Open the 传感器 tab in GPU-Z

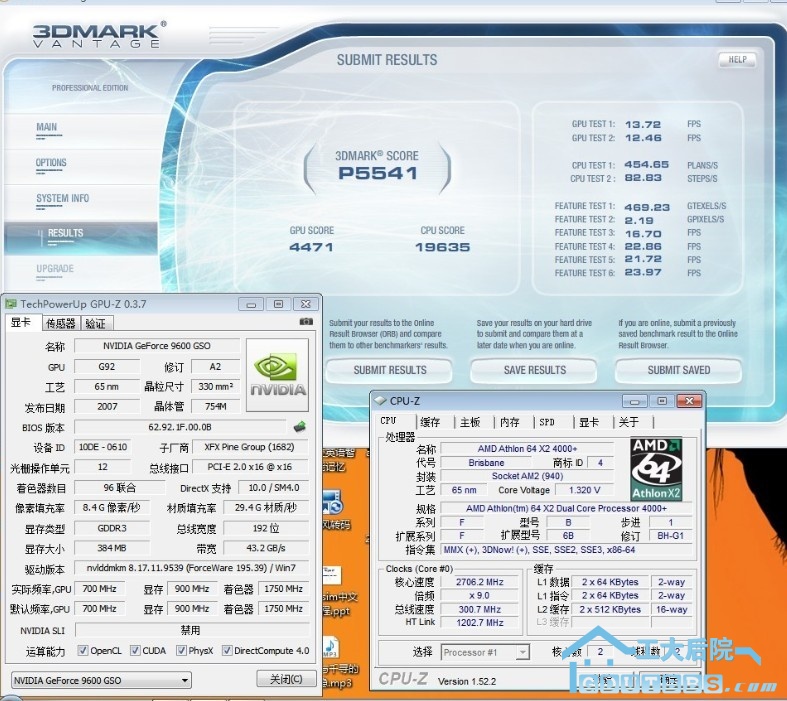(x=60, y=323)
